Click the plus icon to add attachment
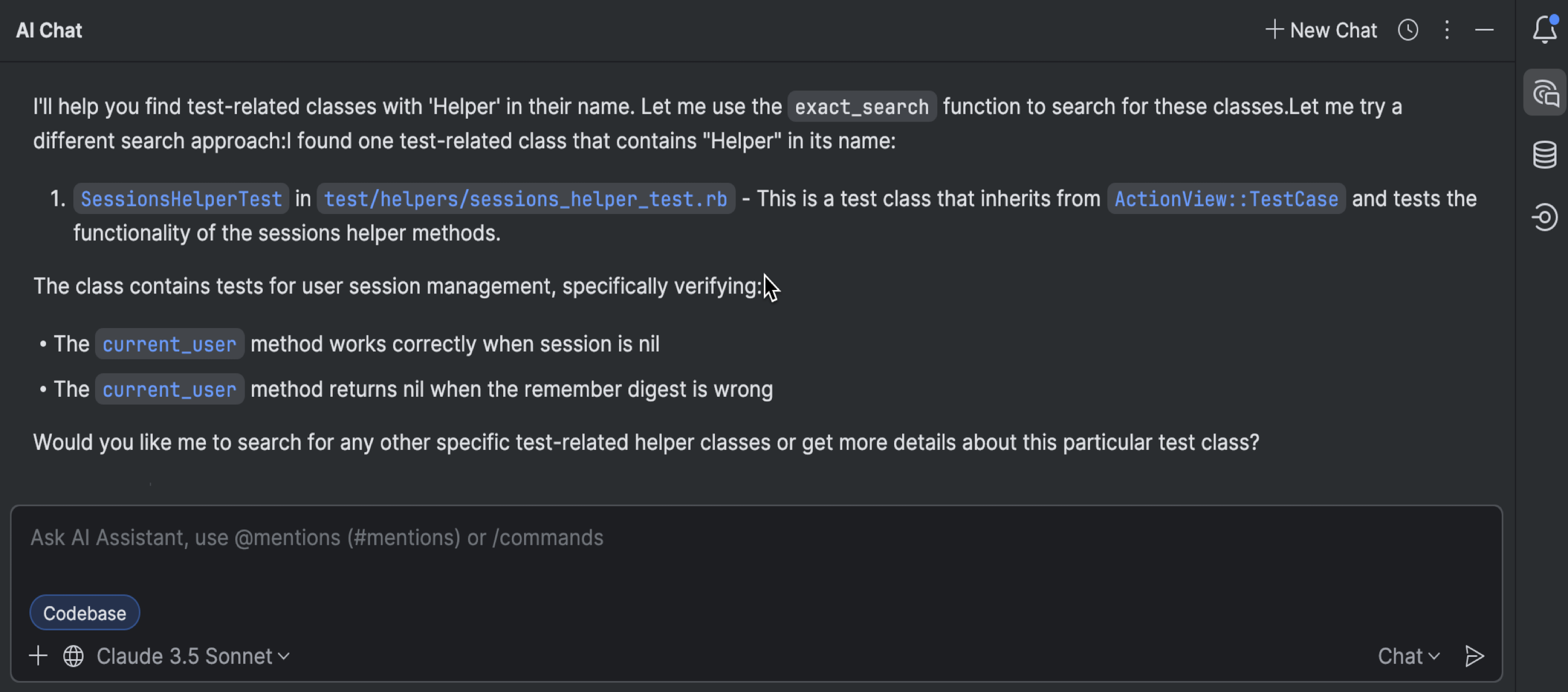Screen dimensions: 1568x692 tap(37, 656)
